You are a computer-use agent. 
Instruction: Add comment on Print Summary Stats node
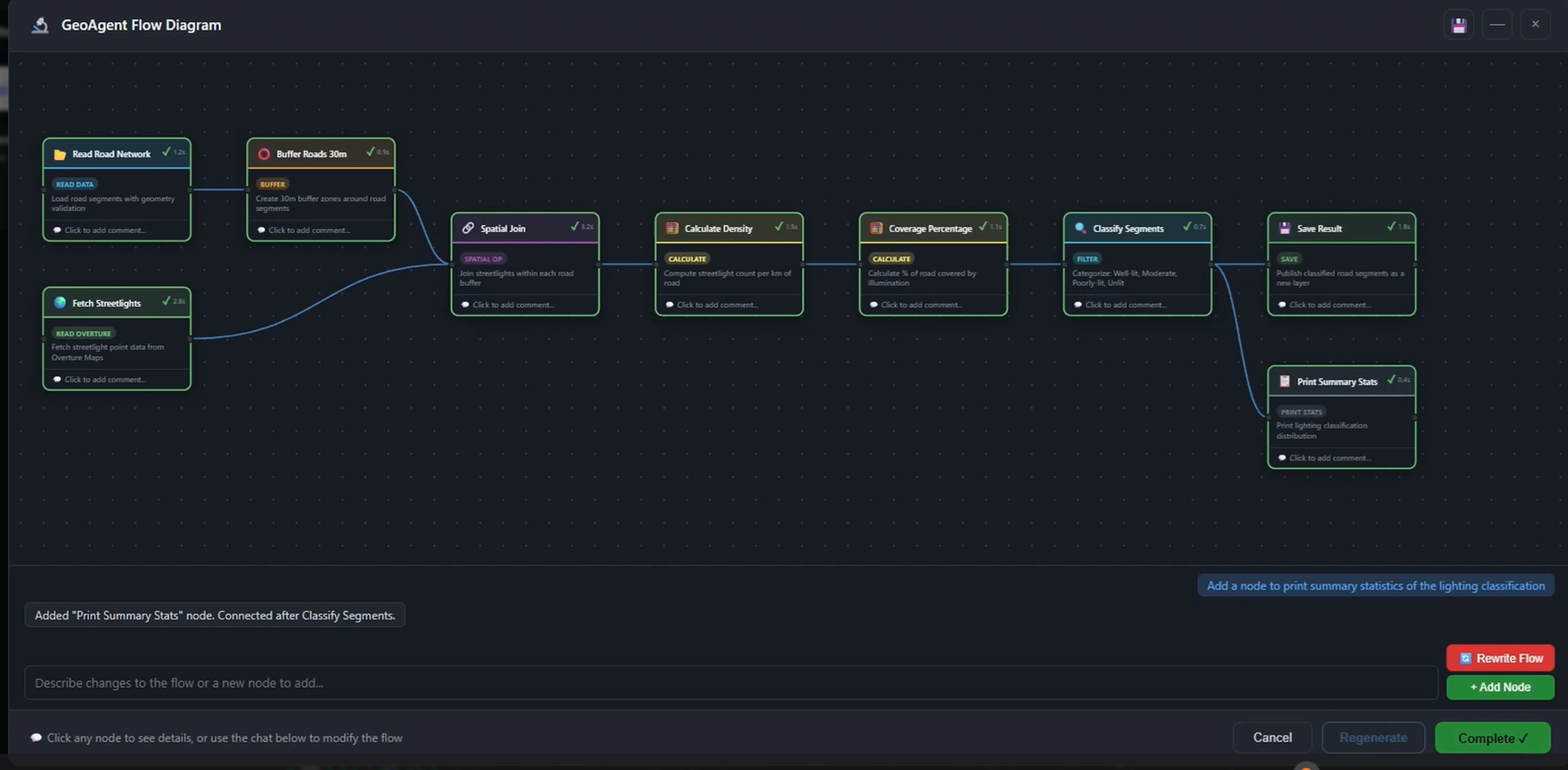[1329, 458]
